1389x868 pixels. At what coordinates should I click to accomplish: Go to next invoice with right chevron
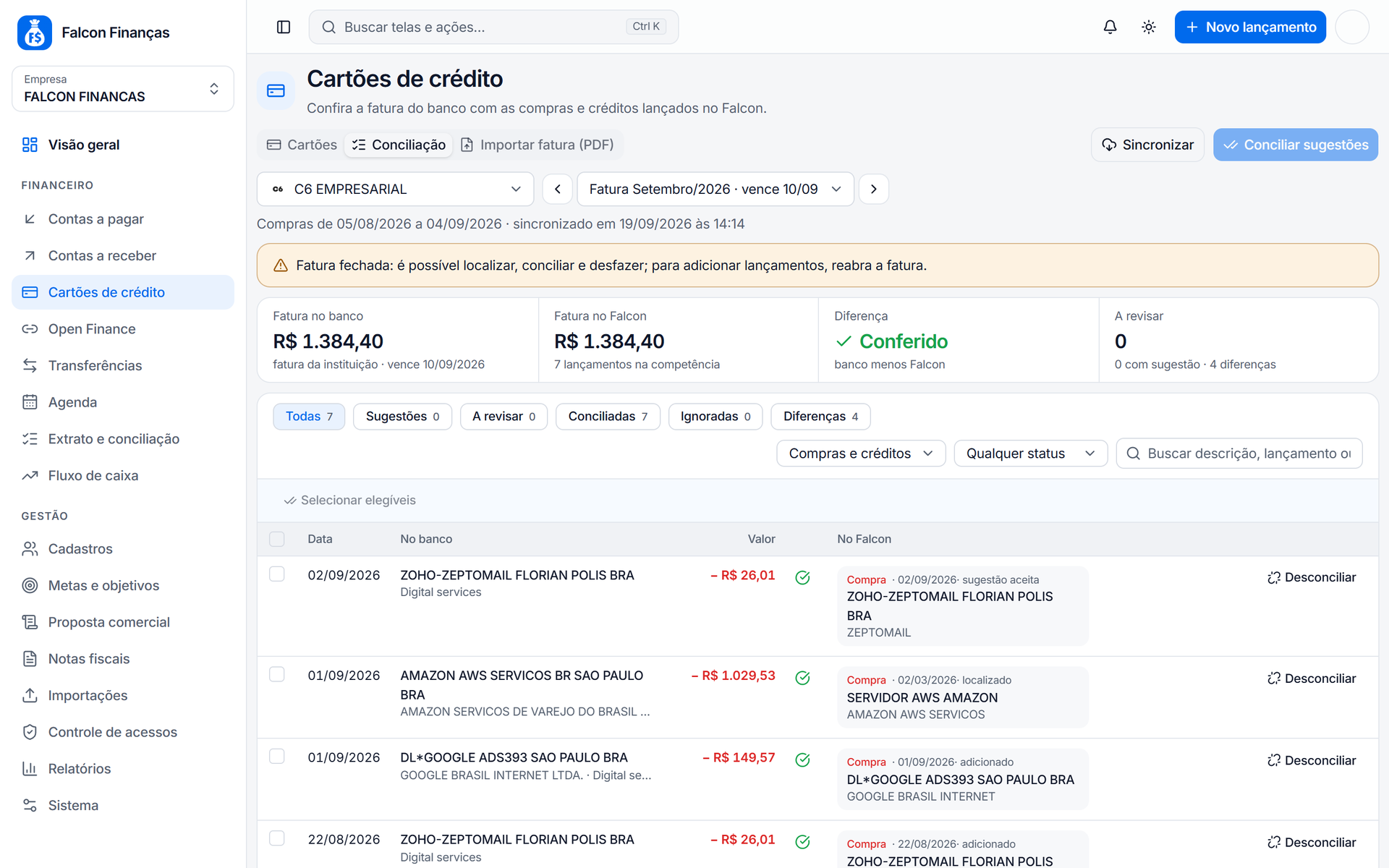click(x=874, y=189)
